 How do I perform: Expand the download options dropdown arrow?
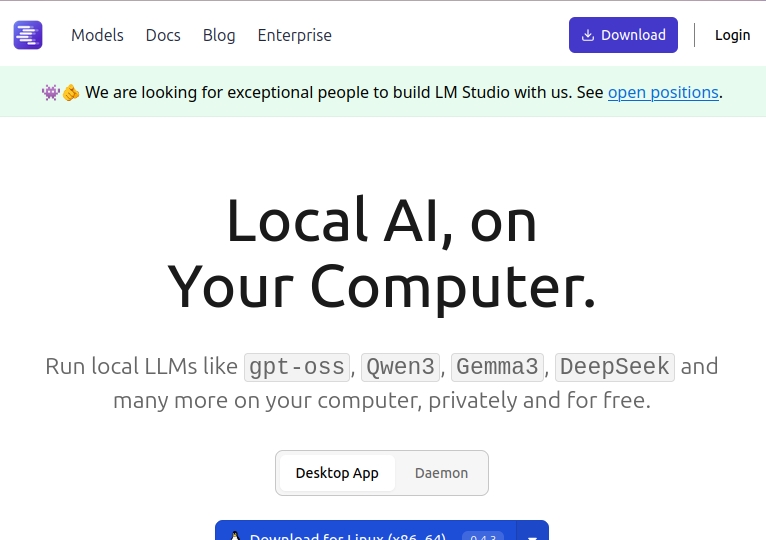[533, 534]
